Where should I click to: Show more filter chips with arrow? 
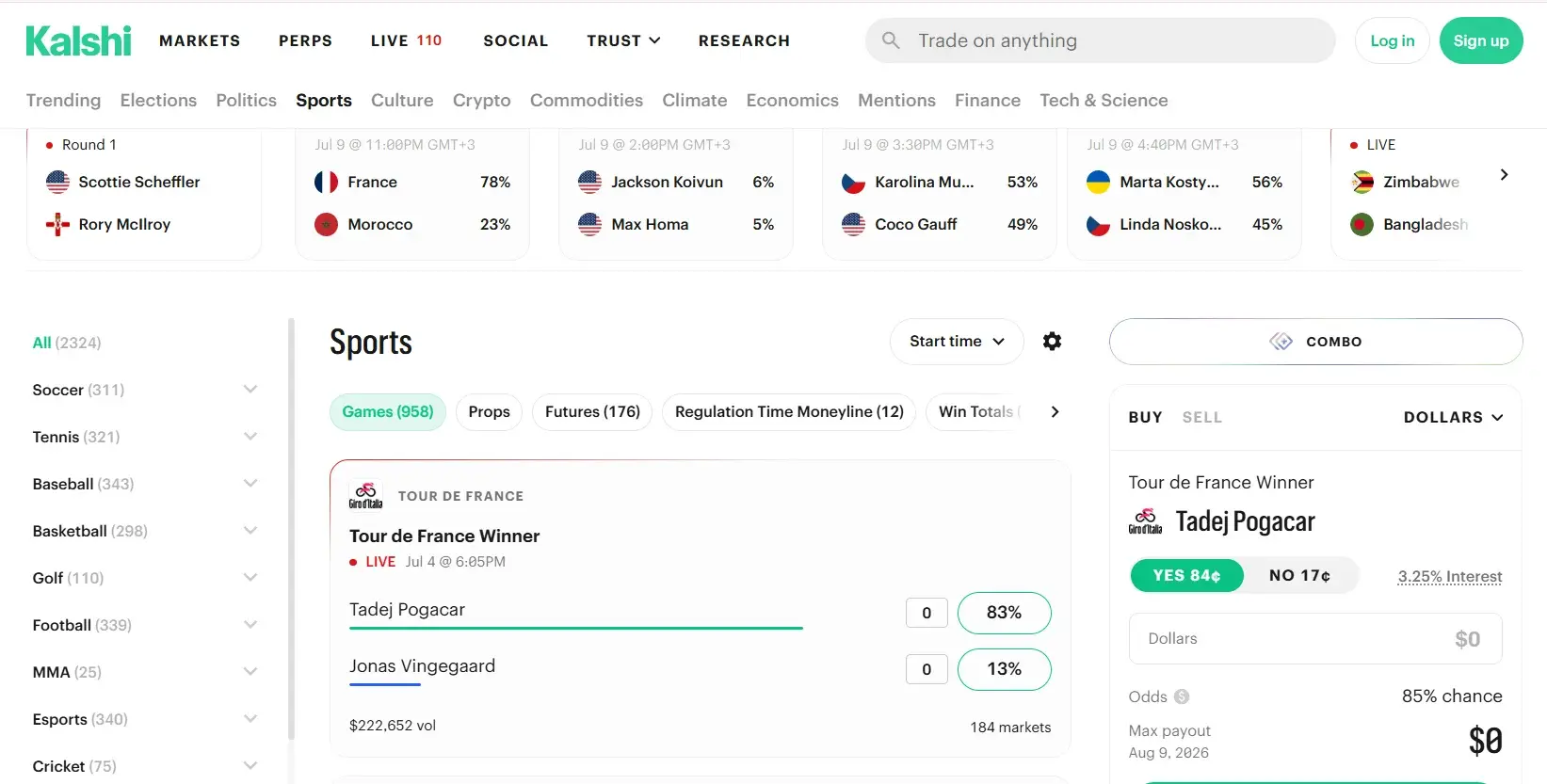1055,412
